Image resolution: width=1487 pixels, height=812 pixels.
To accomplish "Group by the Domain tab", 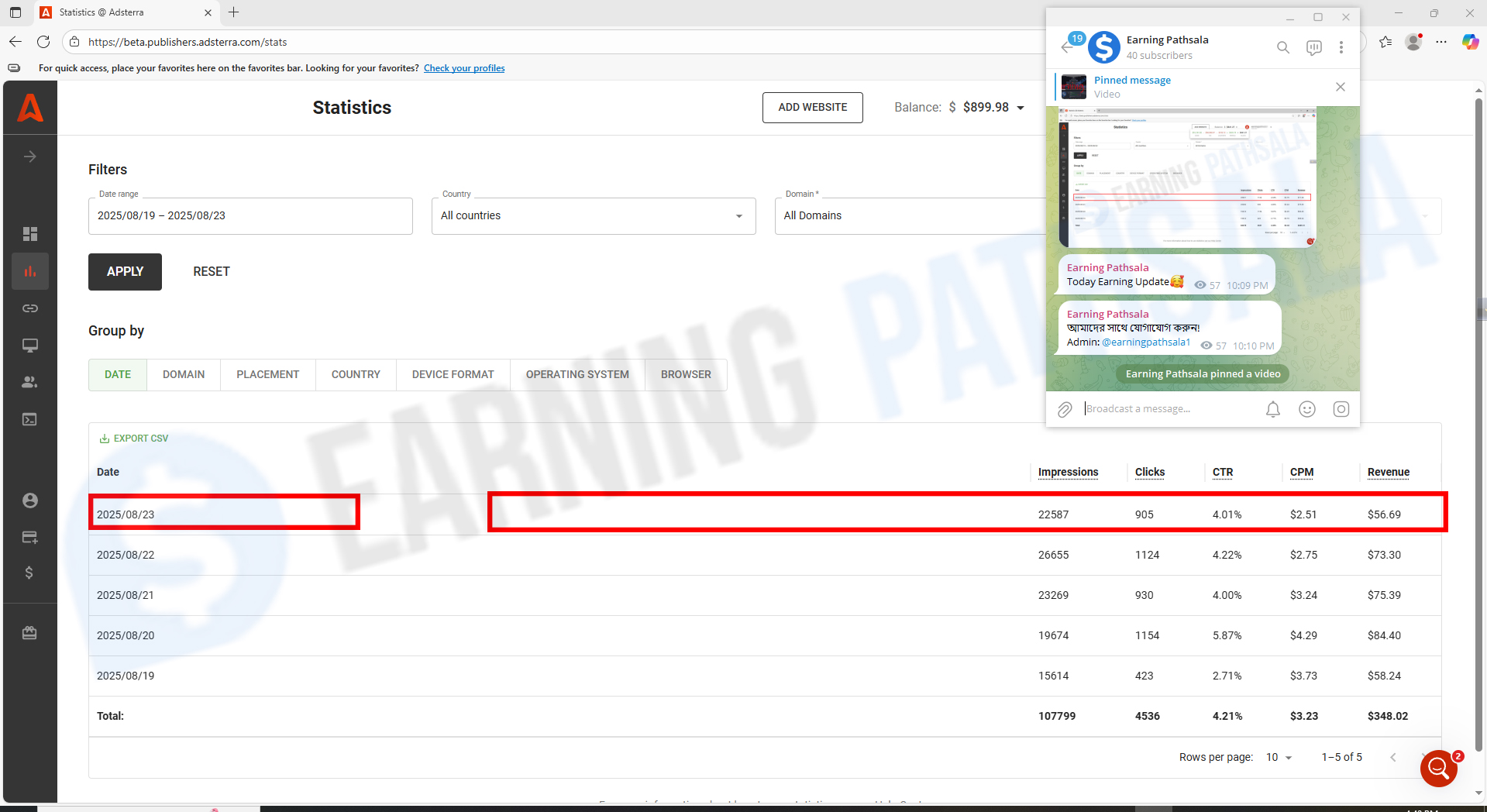I will click(x=184, y=374).
